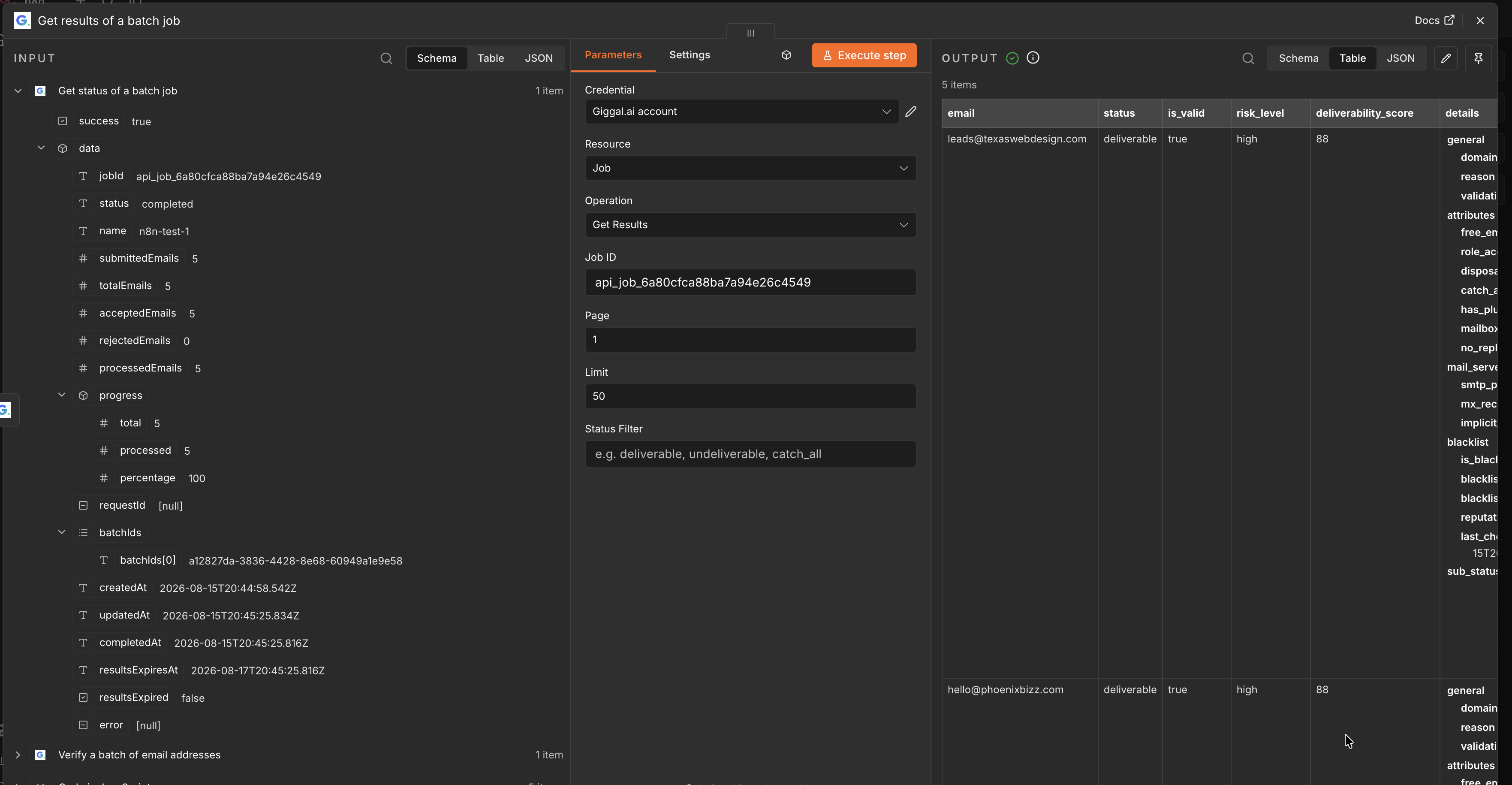Viewport: 1512px width, 785px height.
Task: Switch OUTPUT view to Schema
Action: tap(1298, 58)
